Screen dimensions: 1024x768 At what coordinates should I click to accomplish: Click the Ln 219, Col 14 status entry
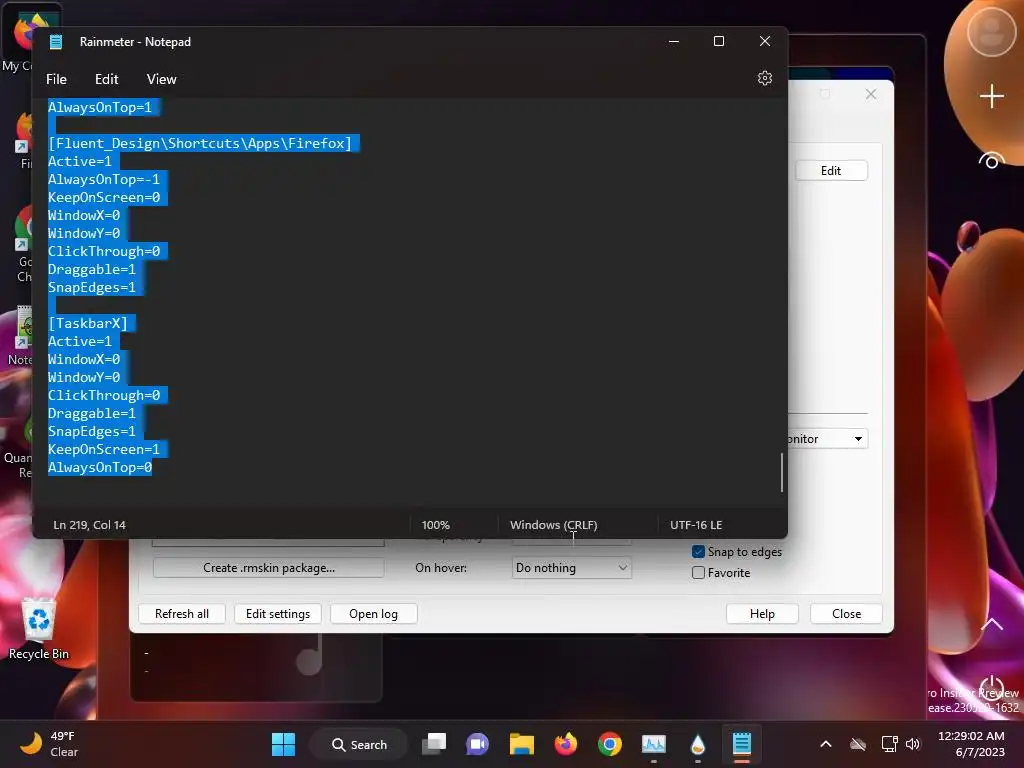(x=89, y=525)
